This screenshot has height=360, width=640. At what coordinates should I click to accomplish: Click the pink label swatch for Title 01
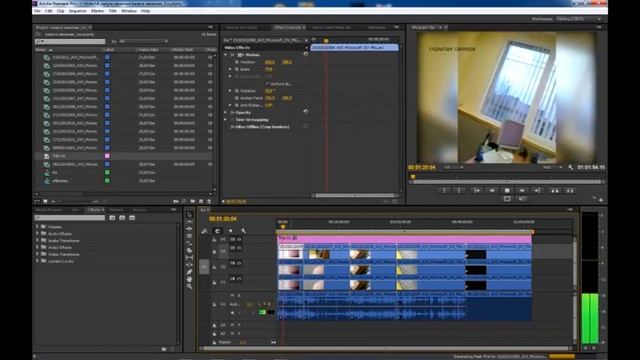tap(107, 156)
